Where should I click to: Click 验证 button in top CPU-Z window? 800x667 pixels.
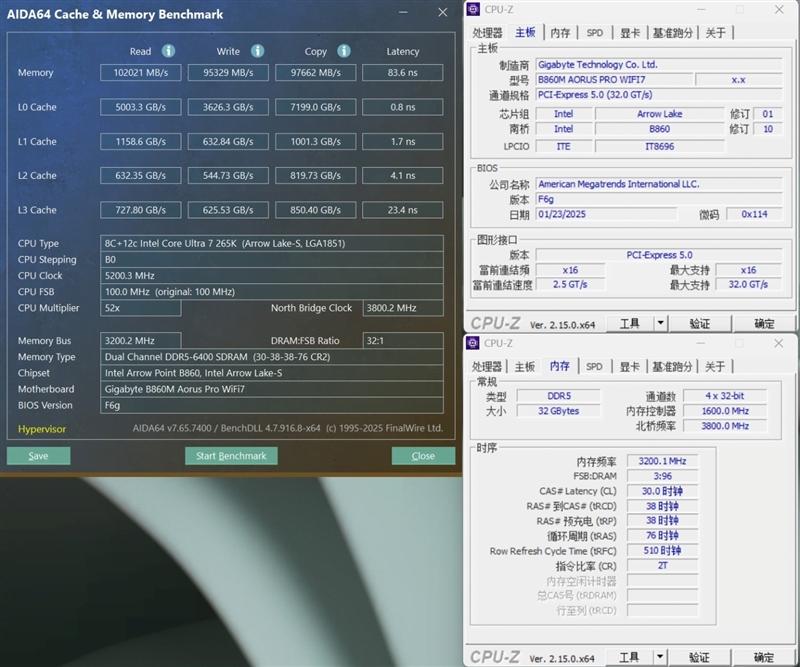point(699,324)
